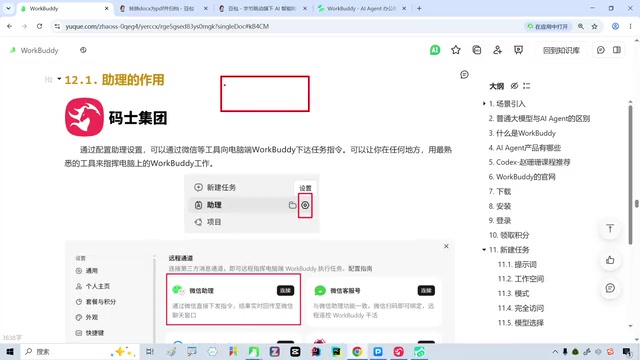
Task: Click the presentation mode icon in header
Action: pos(518,50)
